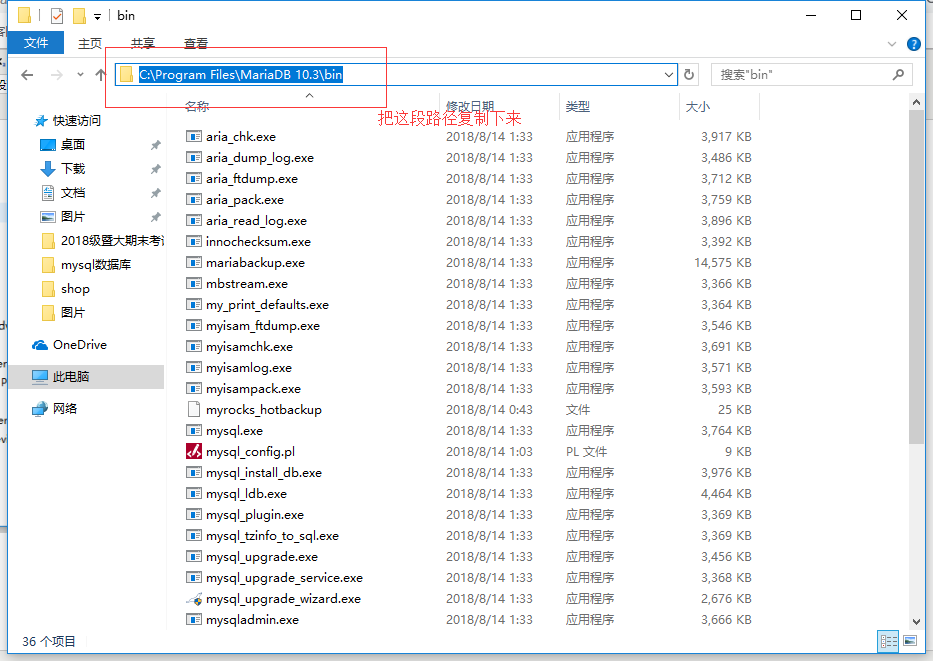Switch to details view icon in status bar
The height and width of the screenshot is (661, 933).
(888, 641)
